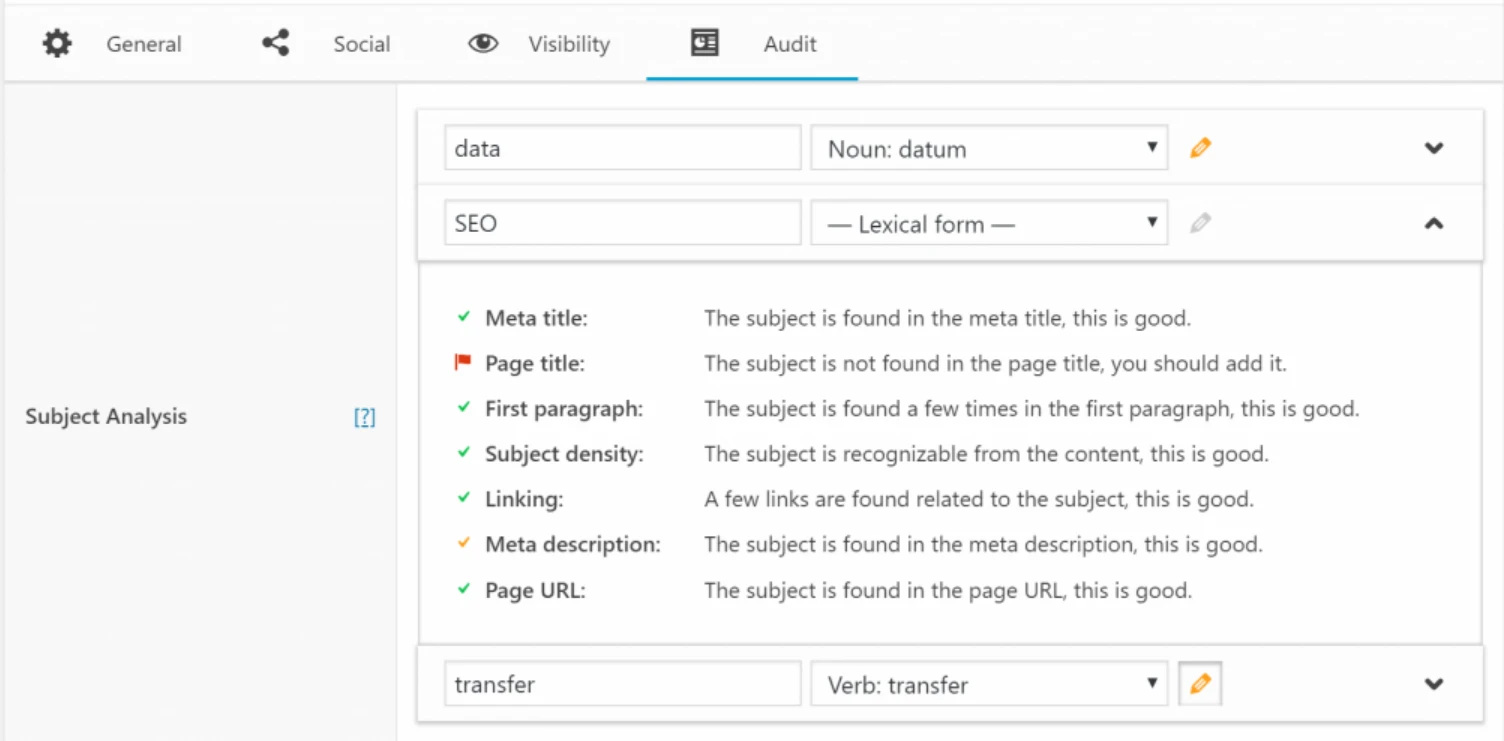Expand the transfer subject row chevron
The width and height of the screenshot is (1504, 741).
1434,685
